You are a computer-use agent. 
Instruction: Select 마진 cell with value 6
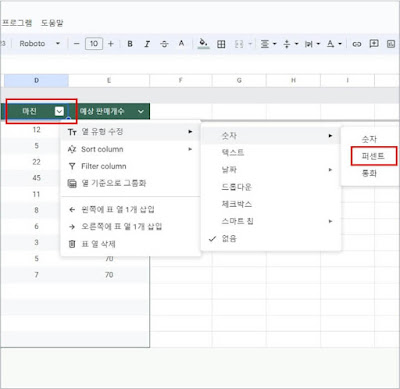[x=36, y=226]
